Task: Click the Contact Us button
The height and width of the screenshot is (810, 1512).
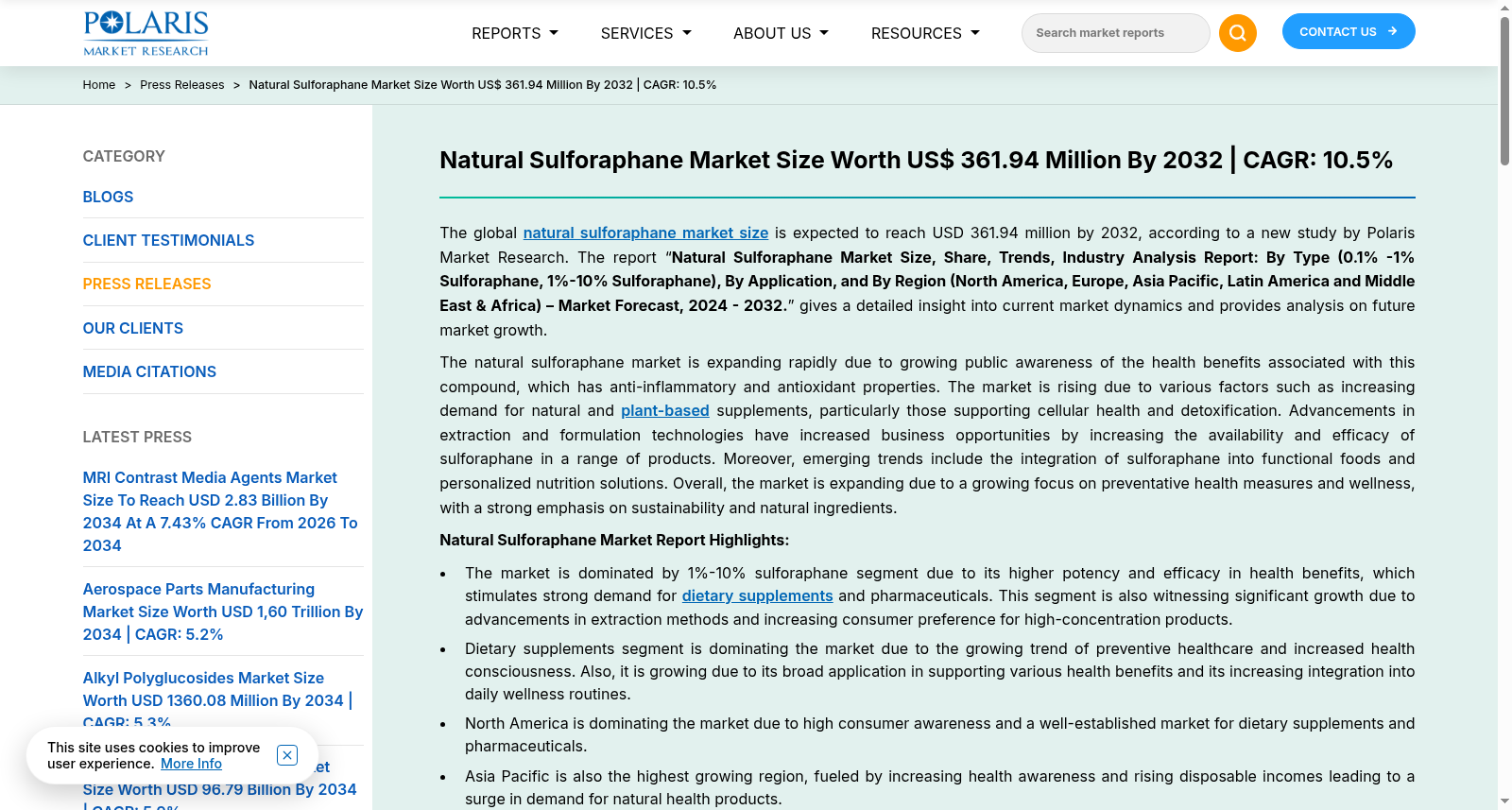Action: pos(1349,31)
